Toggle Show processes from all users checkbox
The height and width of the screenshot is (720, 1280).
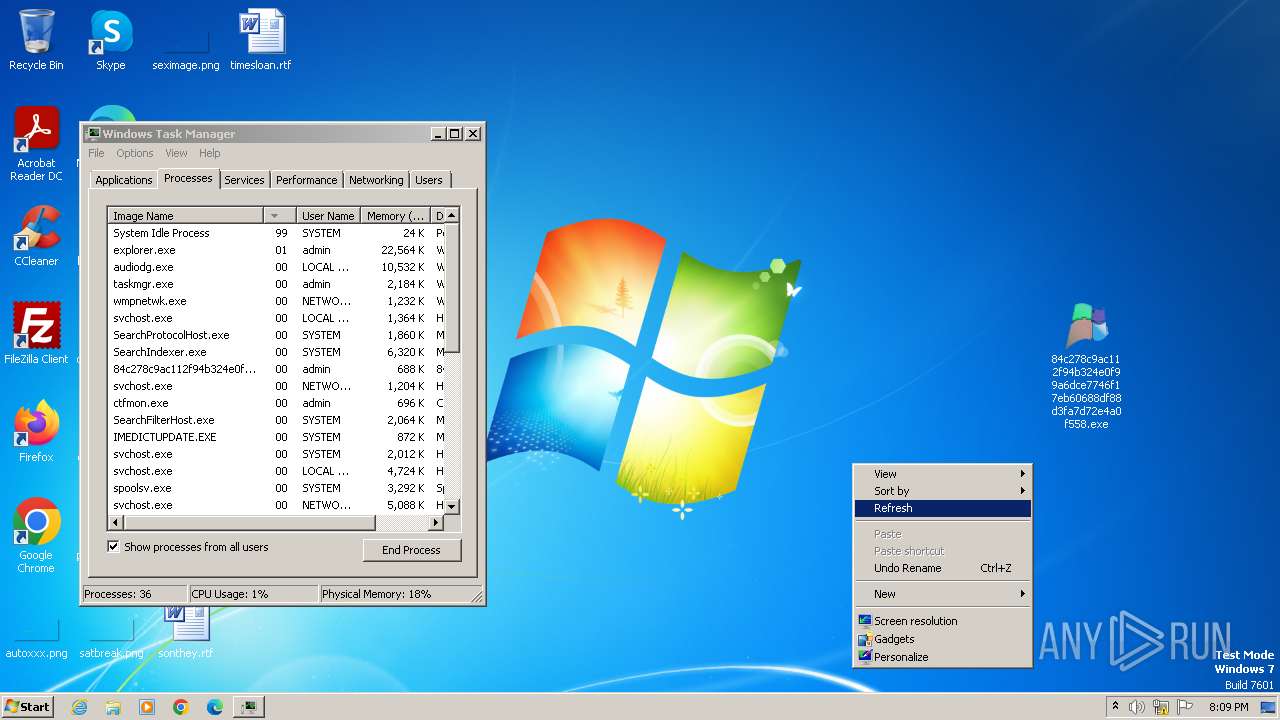point(113,547)
